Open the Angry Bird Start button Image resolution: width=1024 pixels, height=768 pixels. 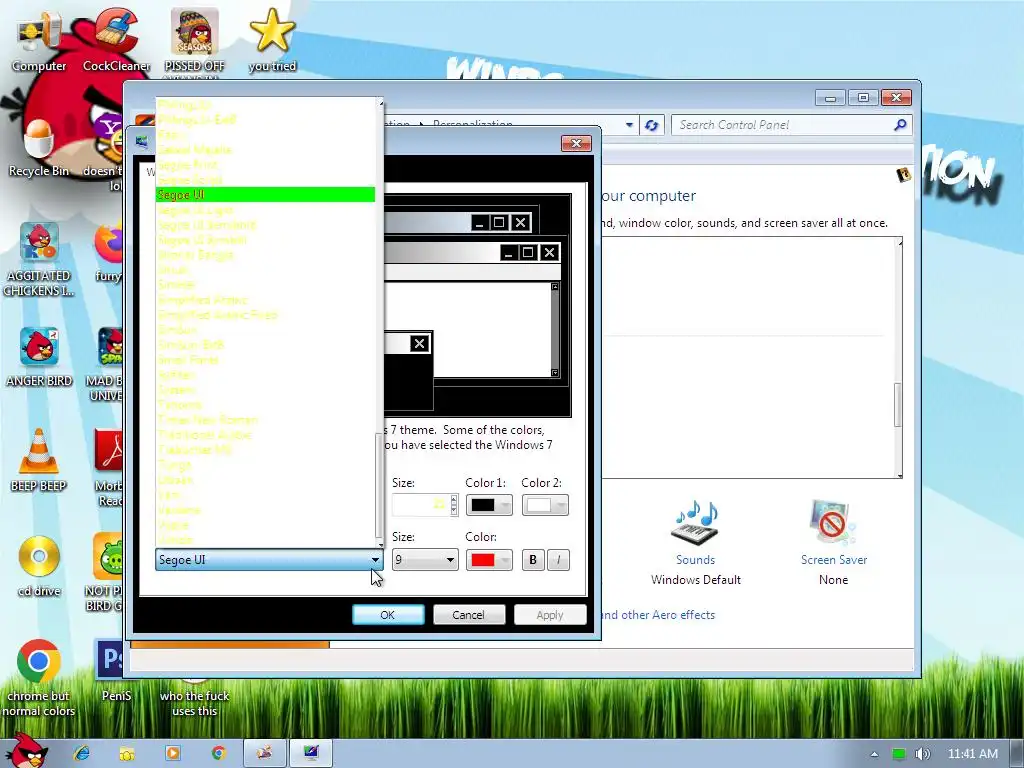pyautogui.click(x=25, y=751)
